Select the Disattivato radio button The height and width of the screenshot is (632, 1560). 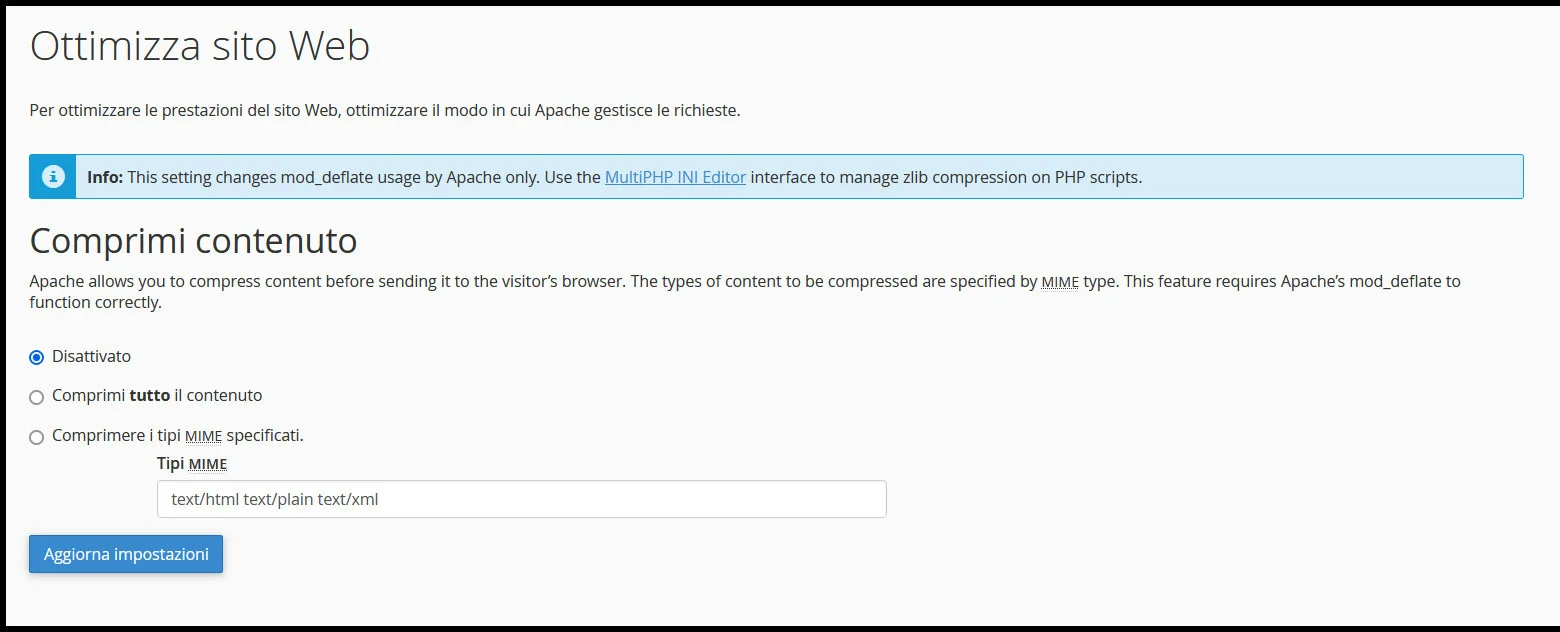coord(37,357)
